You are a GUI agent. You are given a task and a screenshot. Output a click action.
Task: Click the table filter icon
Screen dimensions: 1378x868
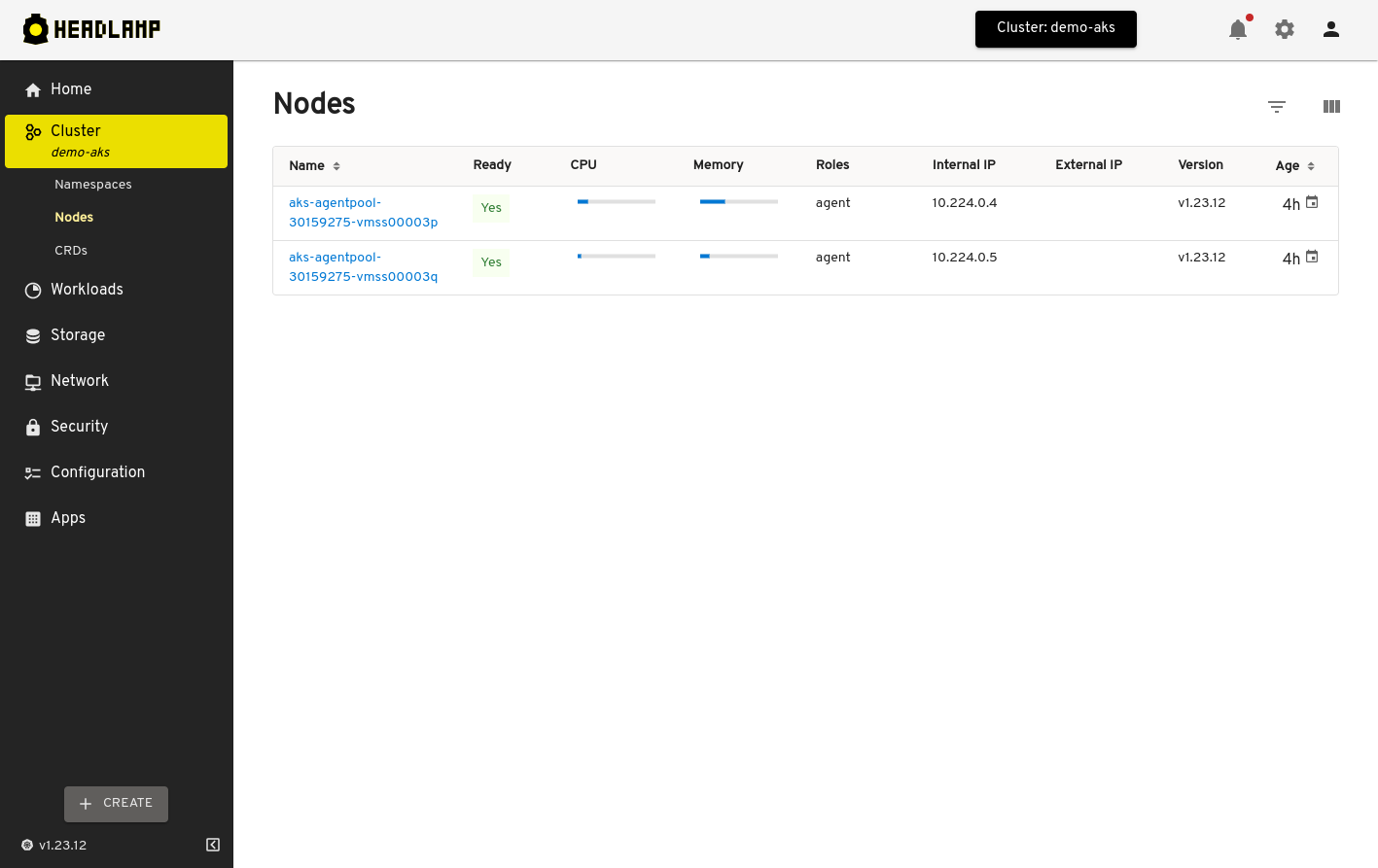[x=1277, y=107]
